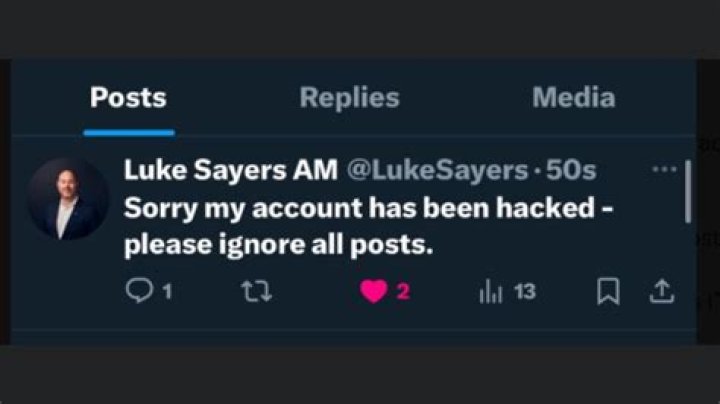Reply to Luke Sayers' hacked post
The image size is (720, 404).
138,292
